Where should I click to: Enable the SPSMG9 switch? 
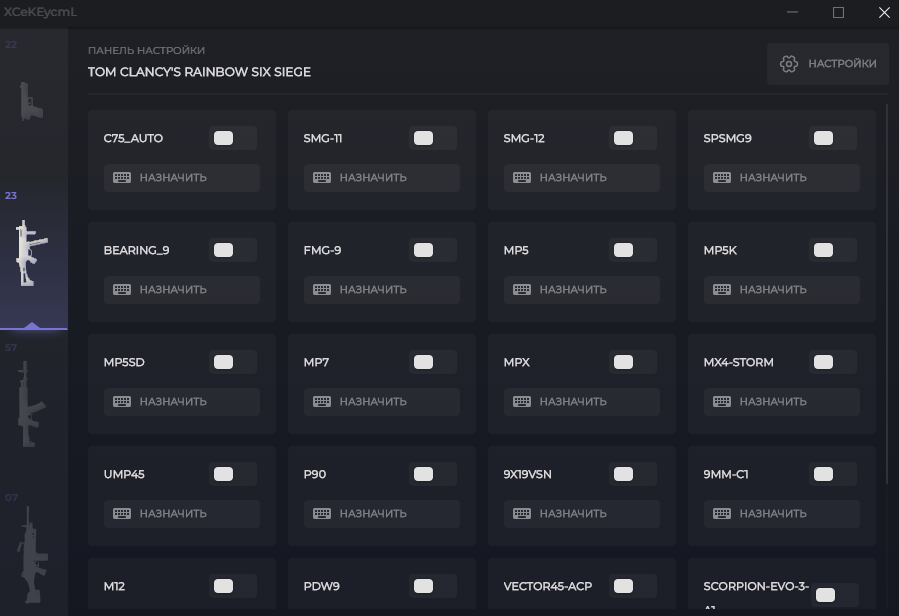(833, 138)
